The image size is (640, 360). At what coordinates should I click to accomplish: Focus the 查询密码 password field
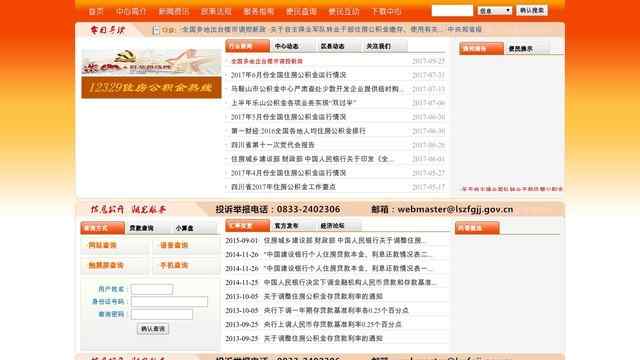162,314
